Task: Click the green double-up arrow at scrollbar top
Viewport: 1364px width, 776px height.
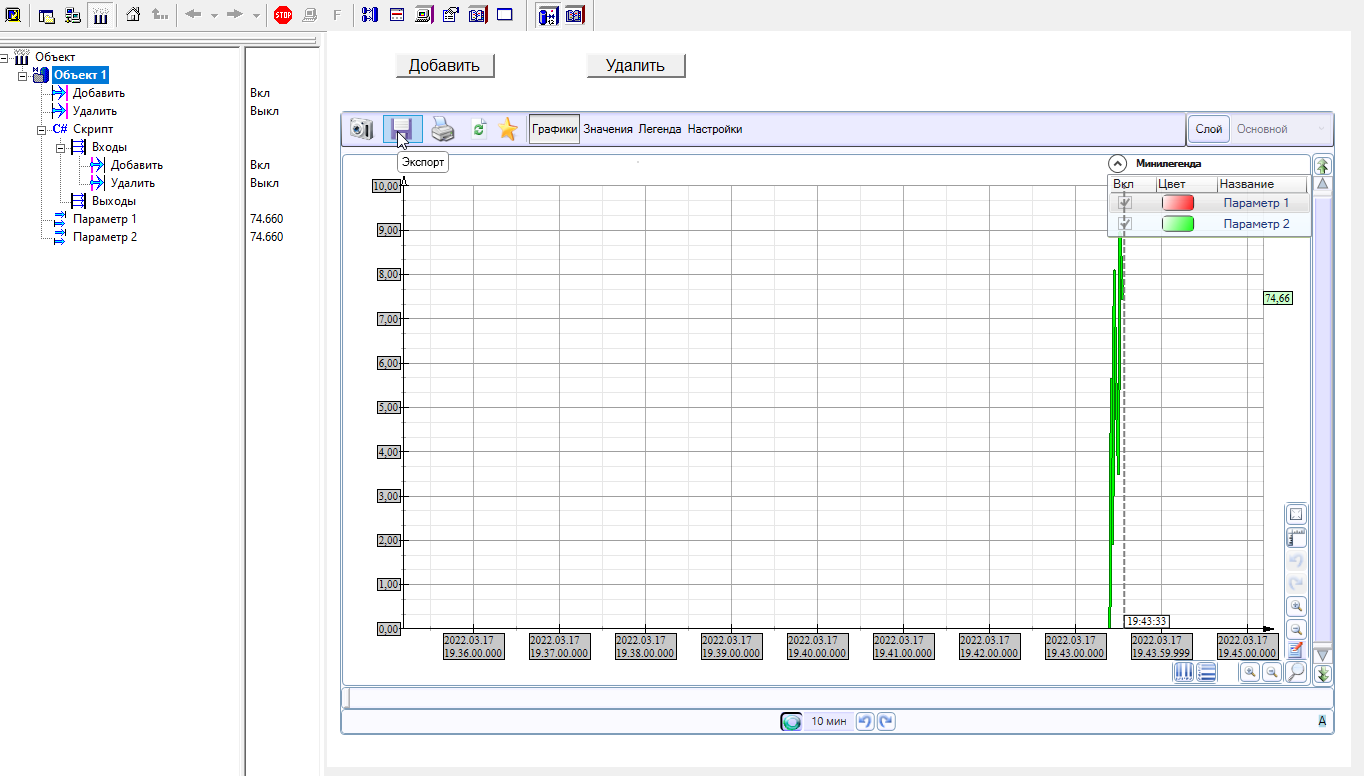Action: [x=1323, y=165]
